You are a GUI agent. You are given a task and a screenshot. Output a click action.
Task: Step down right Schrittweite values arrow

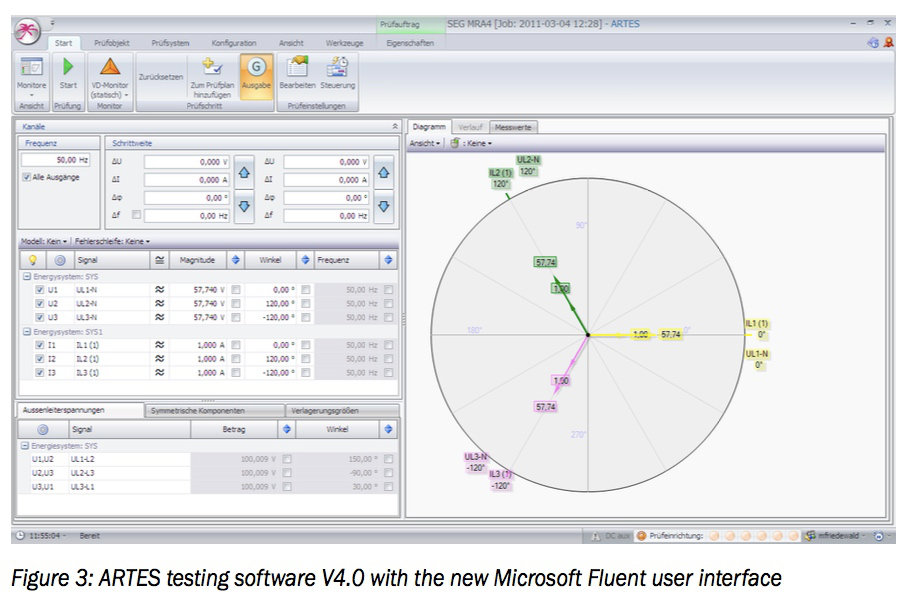pos(384,206)
